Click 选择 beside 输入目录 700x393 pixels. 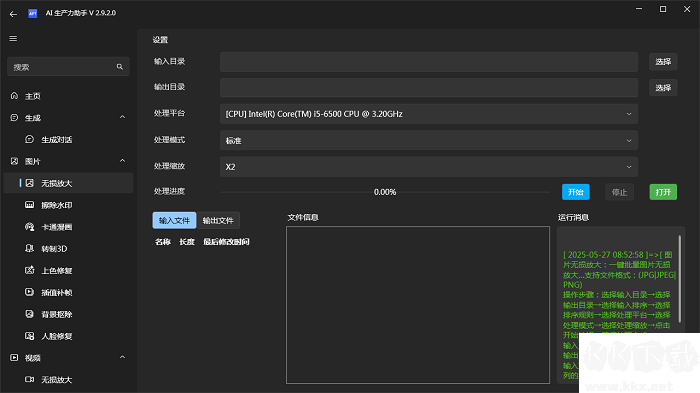(663, 62)
